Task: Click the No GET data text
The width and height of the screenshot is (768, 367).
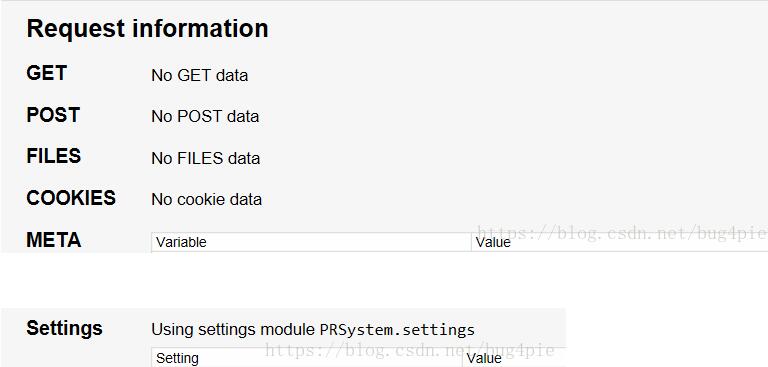Action: 200,75
